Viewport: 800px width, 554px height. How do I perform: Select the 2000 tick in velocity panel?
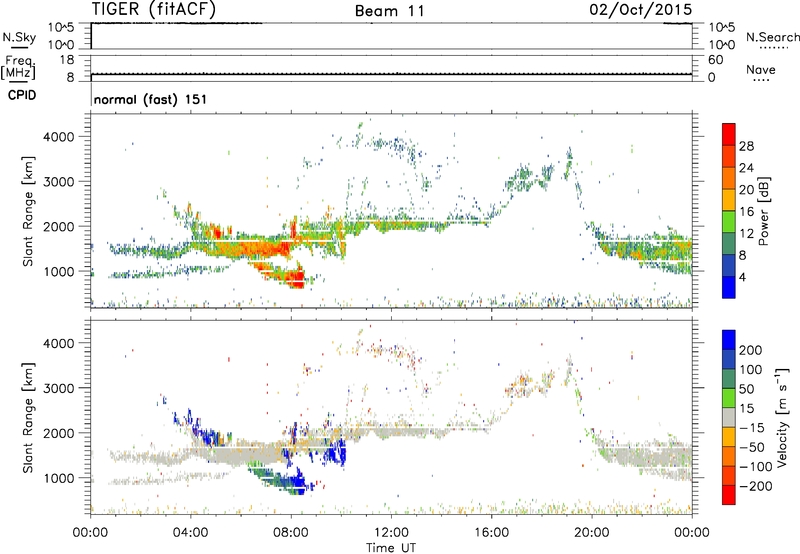click(58, 433)
